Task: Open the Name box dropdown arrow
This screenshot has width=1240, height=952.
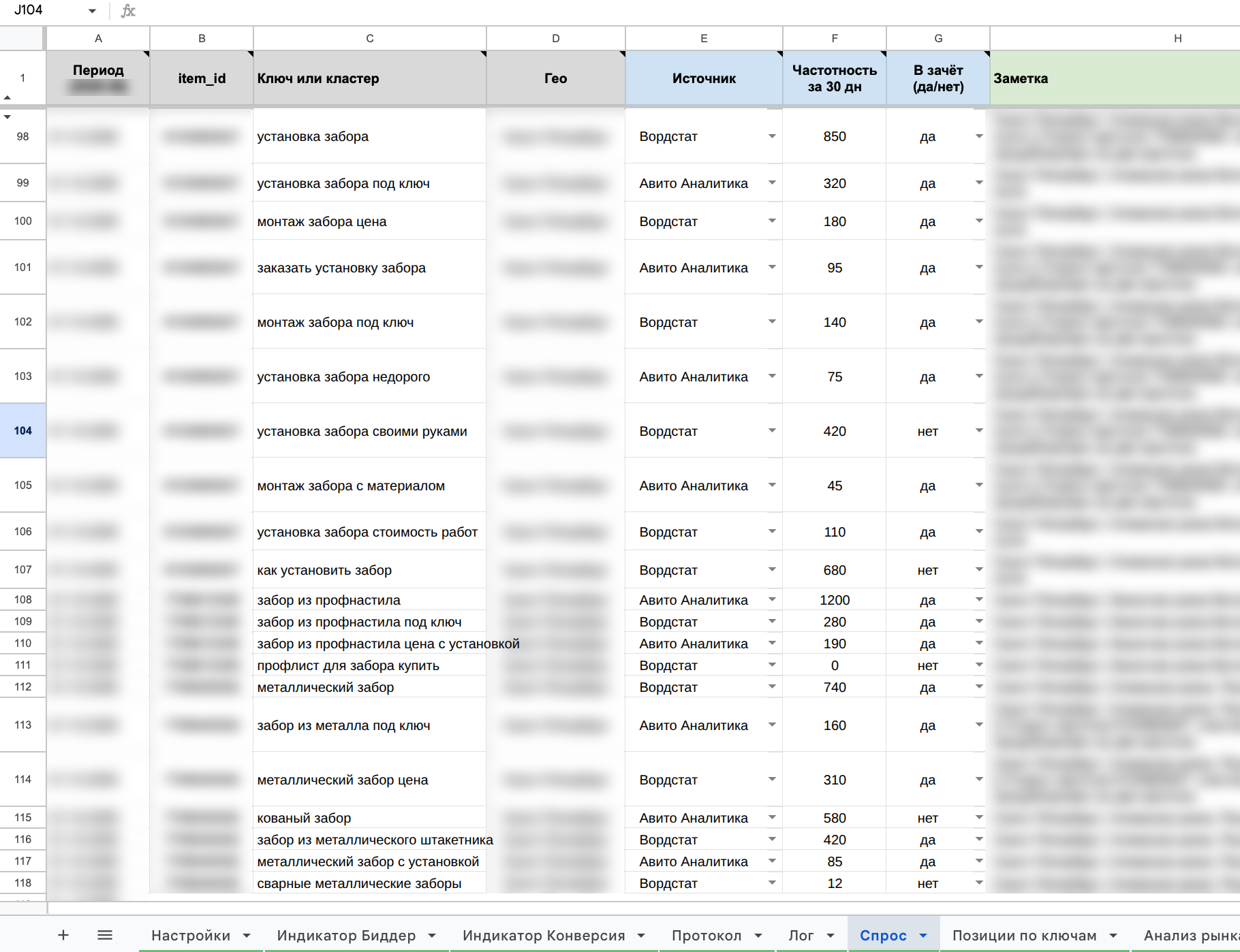Action: pyautogui.click(x=92, y=11)
